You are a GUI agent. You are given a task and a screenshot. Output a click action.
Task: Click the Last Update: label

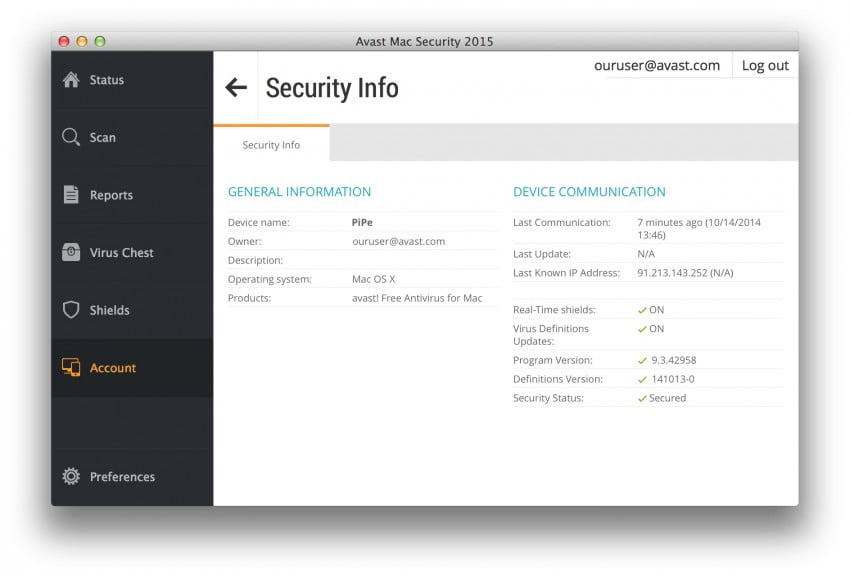[x=542, y=254]
